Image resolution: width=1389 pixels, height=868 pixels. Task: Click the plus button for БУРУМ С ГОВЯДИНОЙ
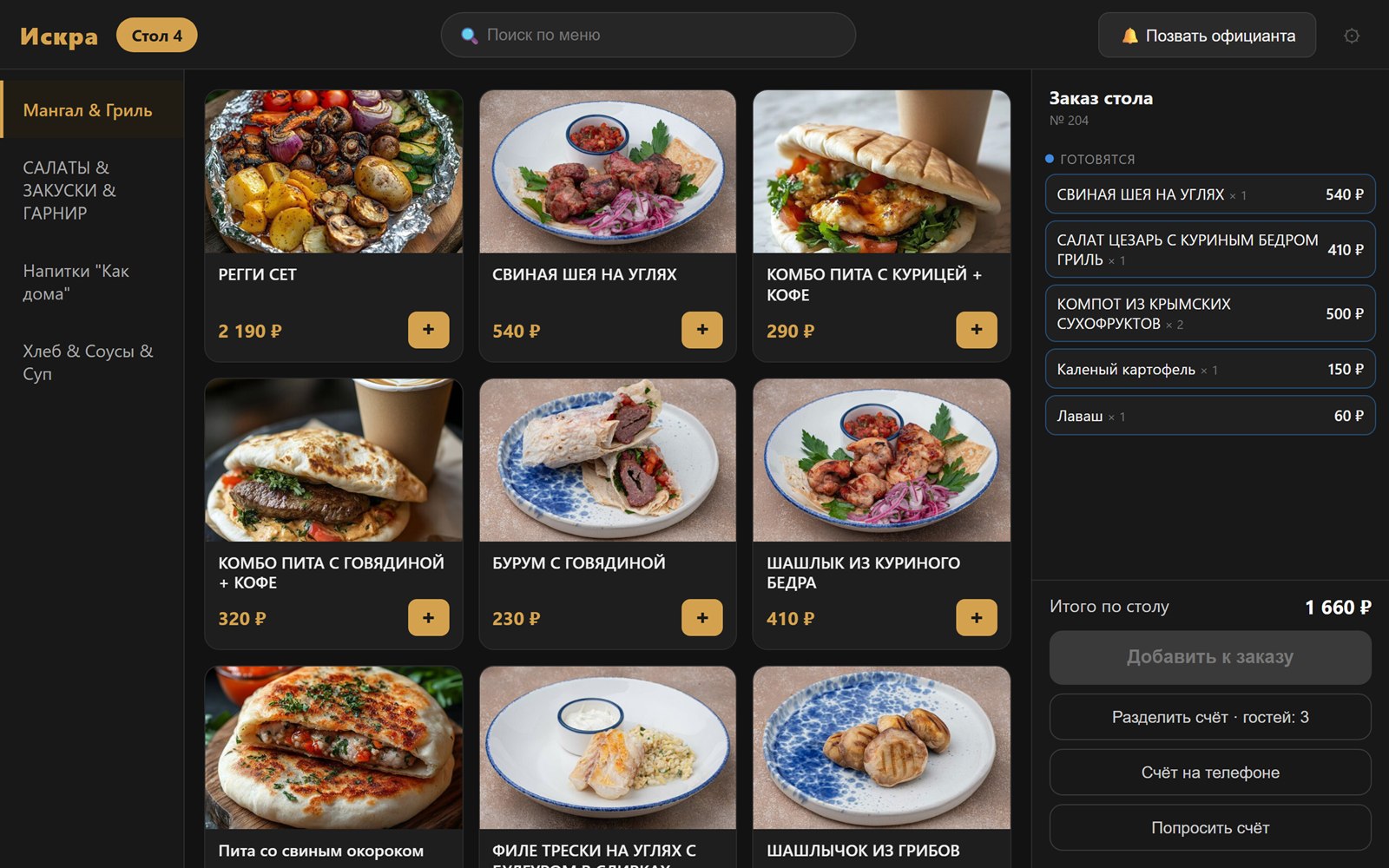pos(702,618)
